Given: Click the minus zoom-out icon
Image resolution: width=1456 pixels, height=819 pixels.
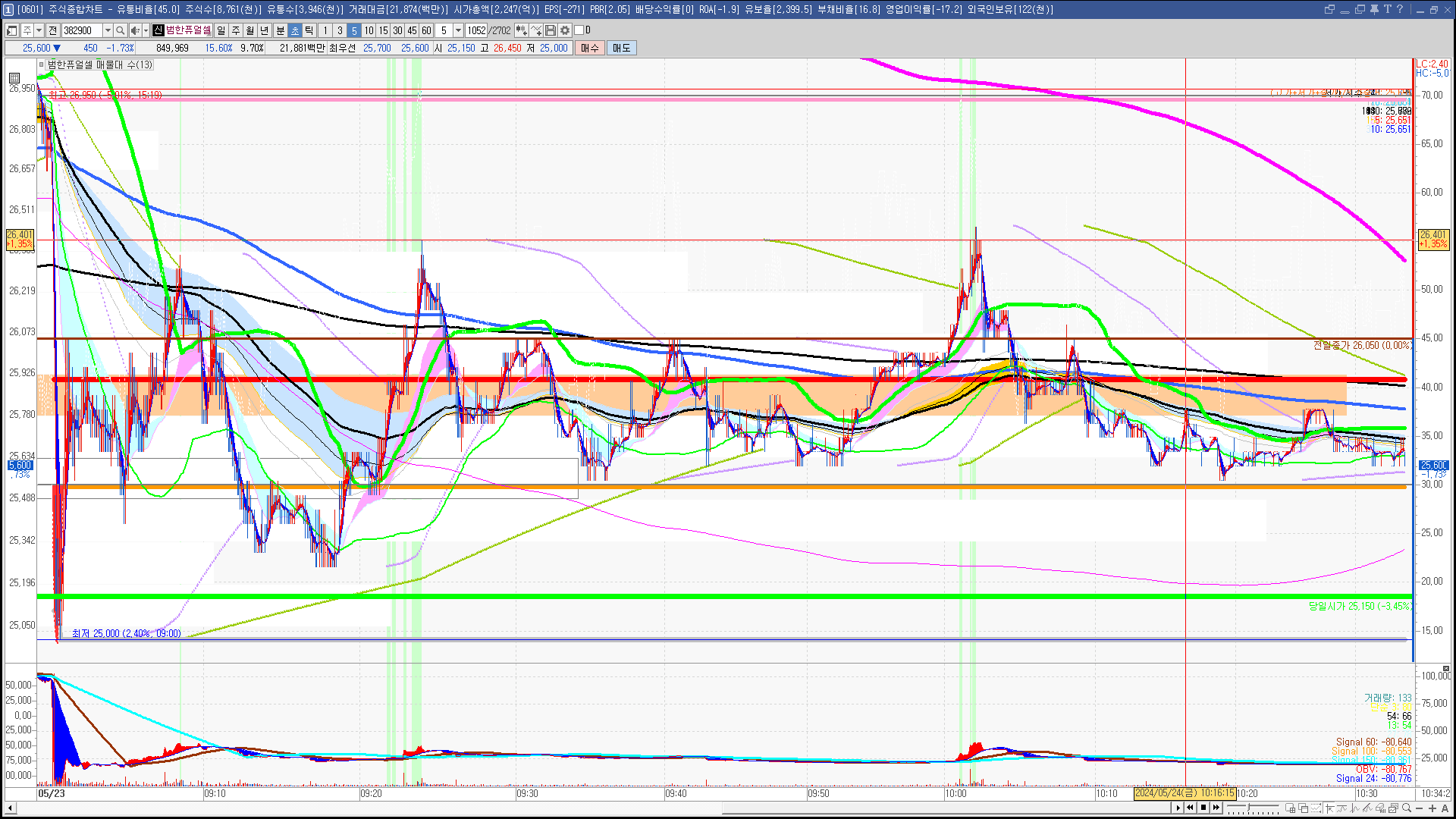Looking at the screenshot, I should [x=1420, y=808].
